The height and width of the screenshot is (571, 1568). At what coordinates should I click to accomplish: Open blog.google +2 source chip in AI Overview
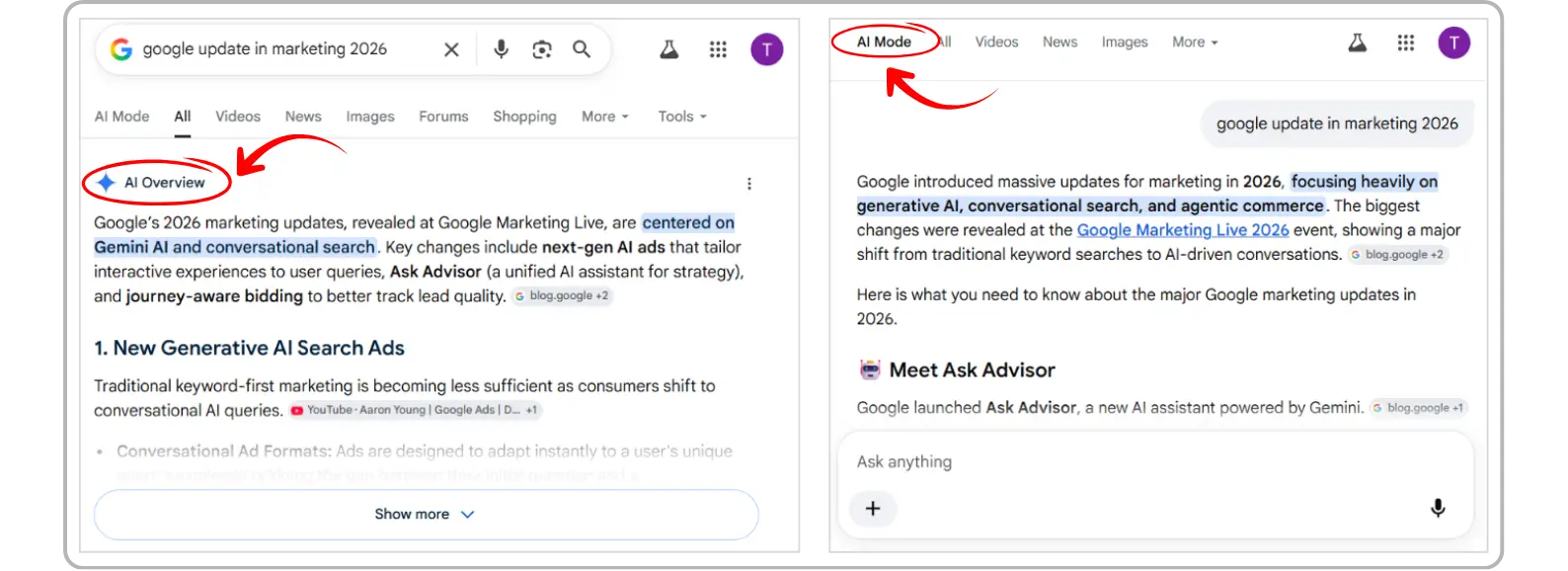[562, 296]
